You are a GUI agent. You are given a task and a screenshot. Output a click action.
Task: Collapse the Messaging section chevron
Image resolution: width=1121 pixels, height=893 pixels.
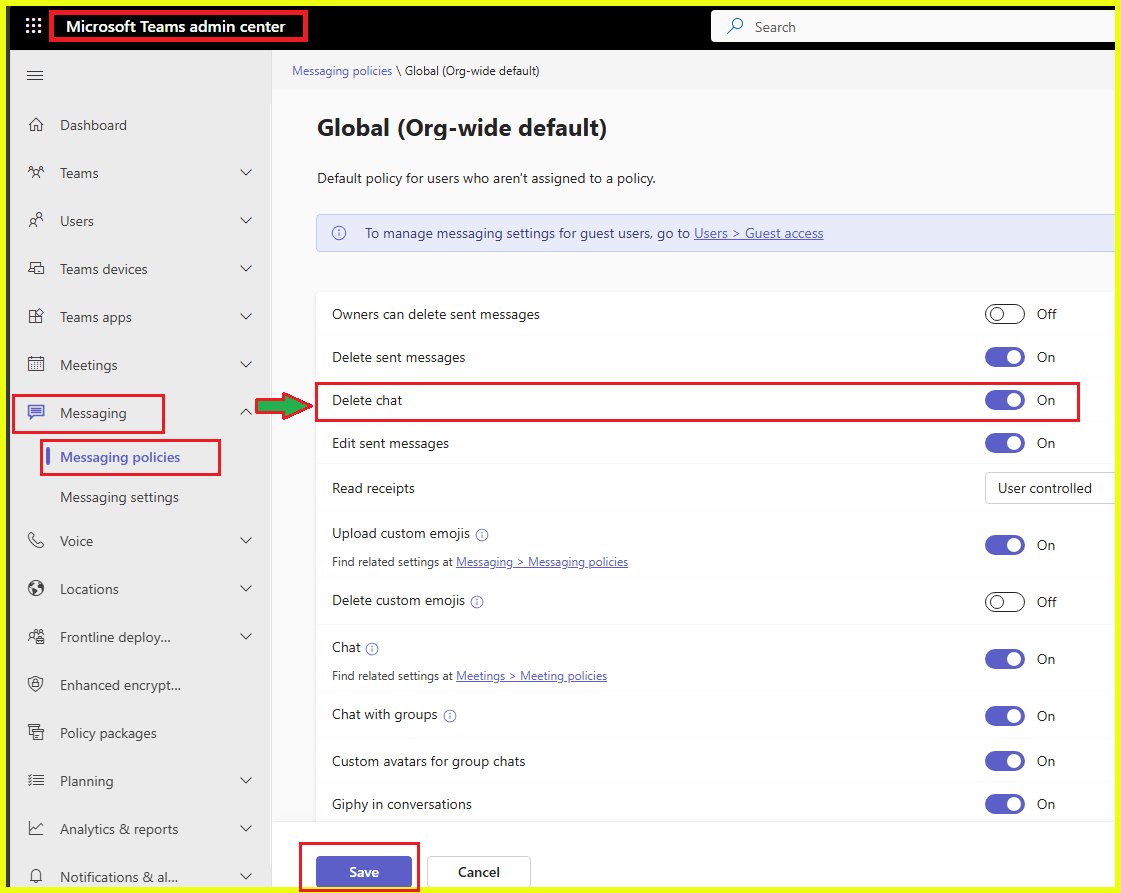[x=245, y=412]
